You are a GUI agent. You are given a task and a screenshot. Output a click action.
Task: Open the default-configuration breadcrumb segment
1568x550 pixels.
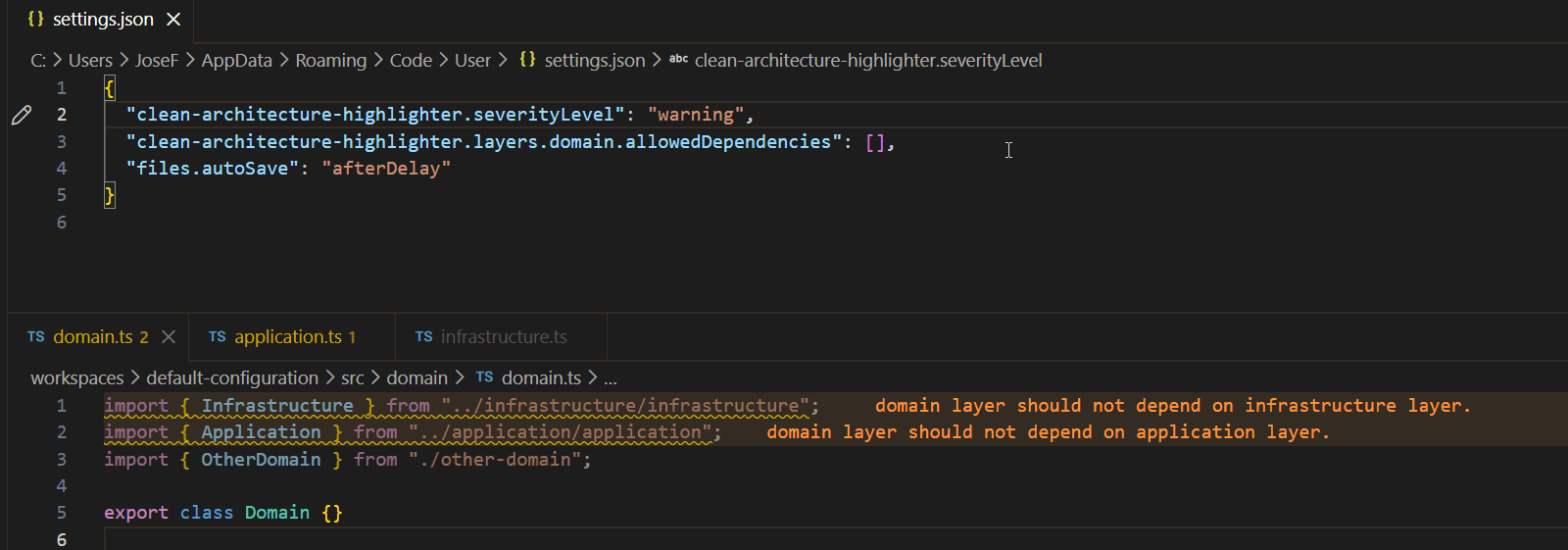[232, 378]
